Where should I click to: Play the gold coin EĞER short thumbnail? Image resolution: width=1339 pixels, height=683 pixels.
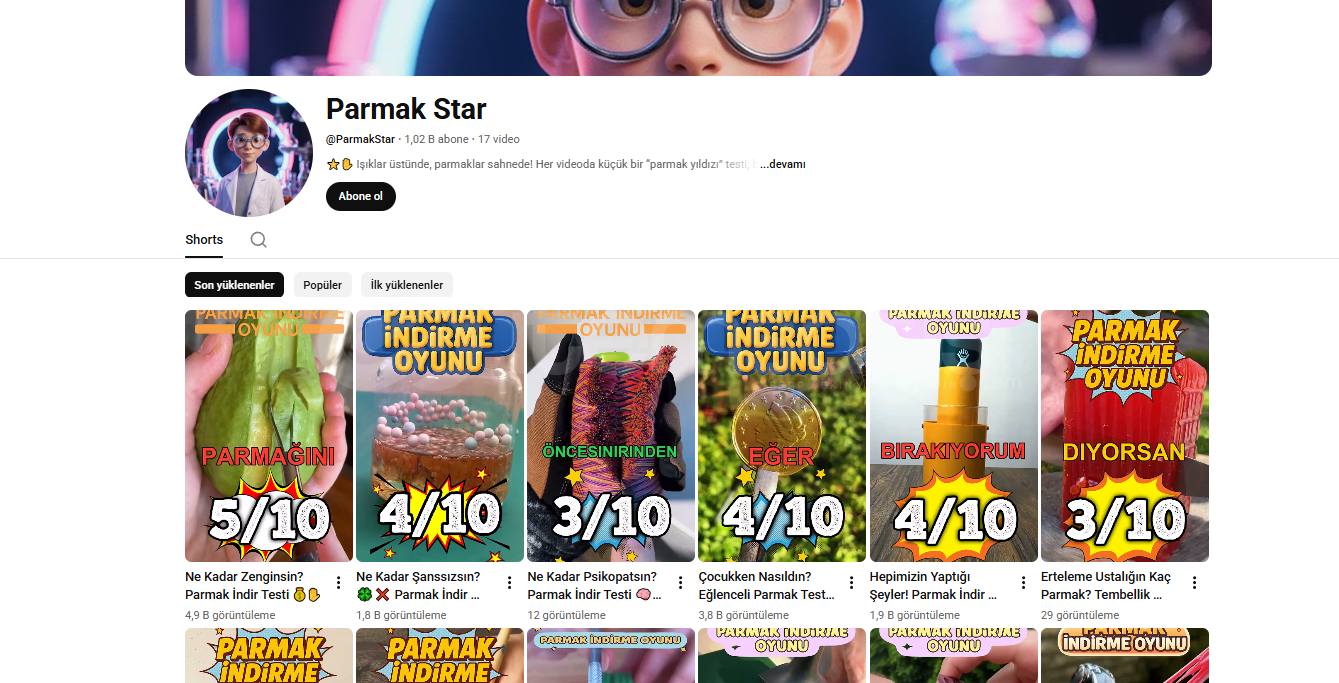tap(782, 436)
